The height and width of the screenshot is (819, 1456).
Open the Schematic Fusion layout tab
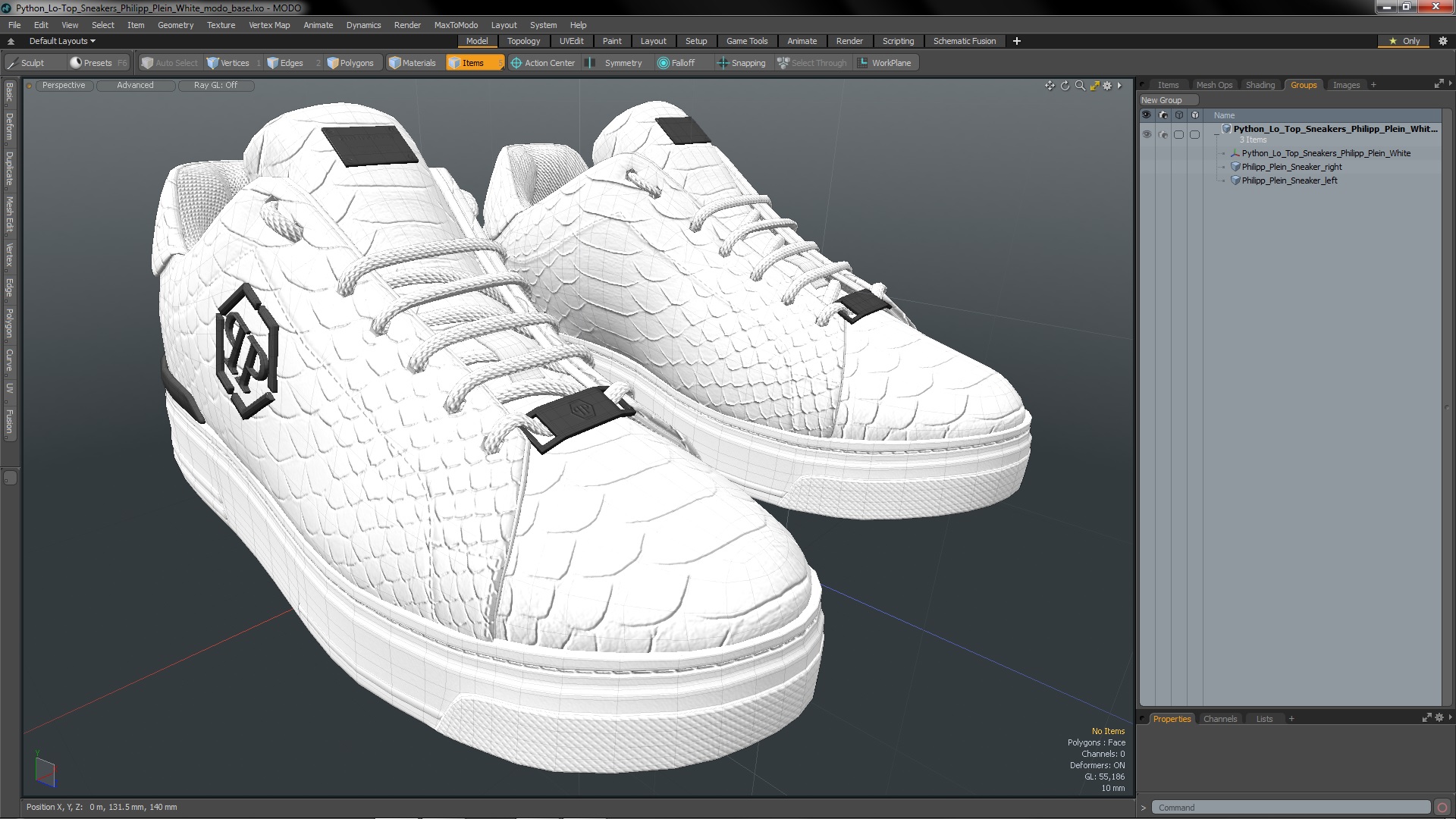(964, 41)
